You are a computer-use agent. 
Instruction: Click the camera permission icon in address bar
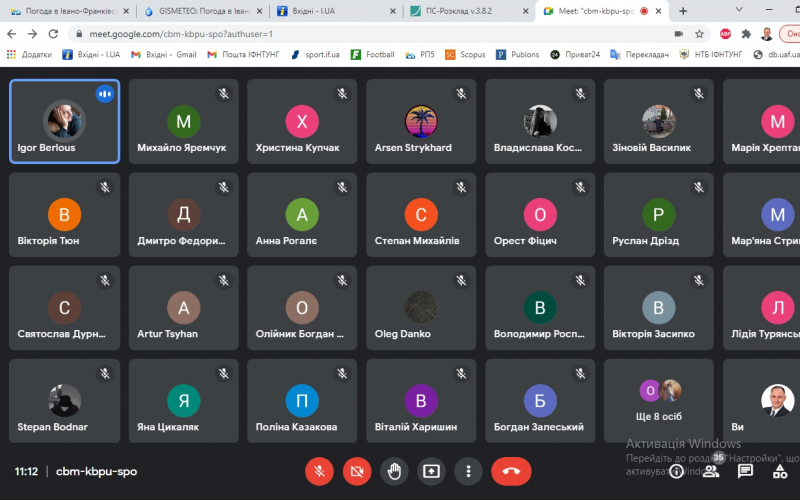click(x=679, y=34)
